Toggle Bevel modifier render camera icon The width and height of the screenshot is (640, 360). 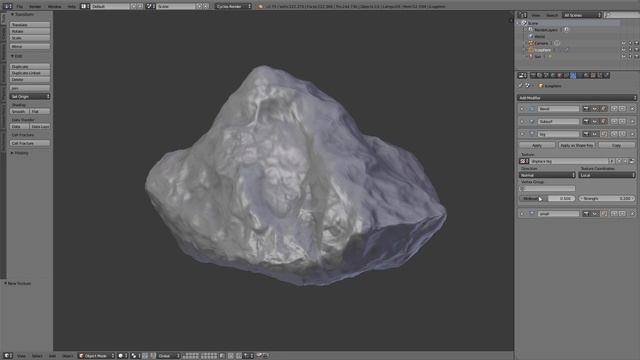click(x=586, y=109)
